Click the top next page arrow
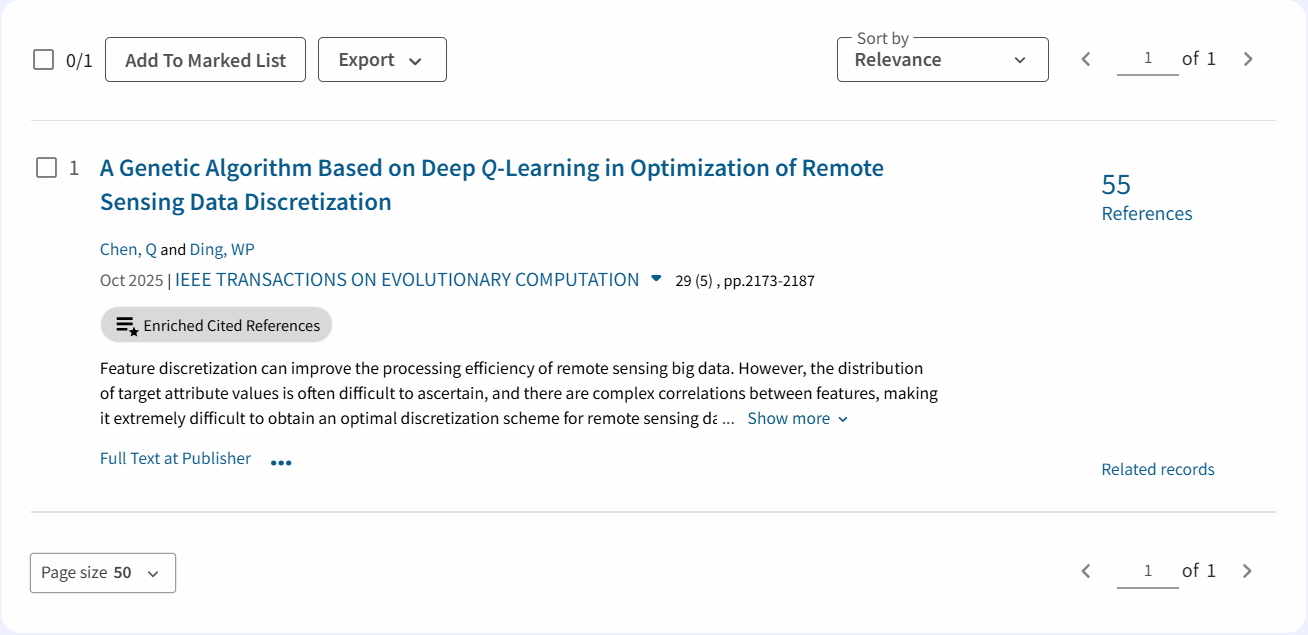 click(1248, 59)
